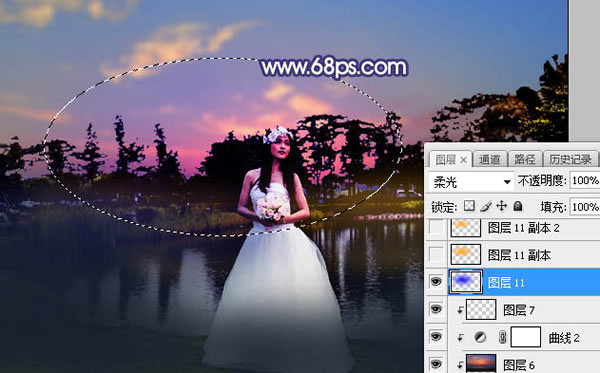Click the 不透明度 percentage field
The height and width of the screenshot is (373, 600).
coord(585,180)
